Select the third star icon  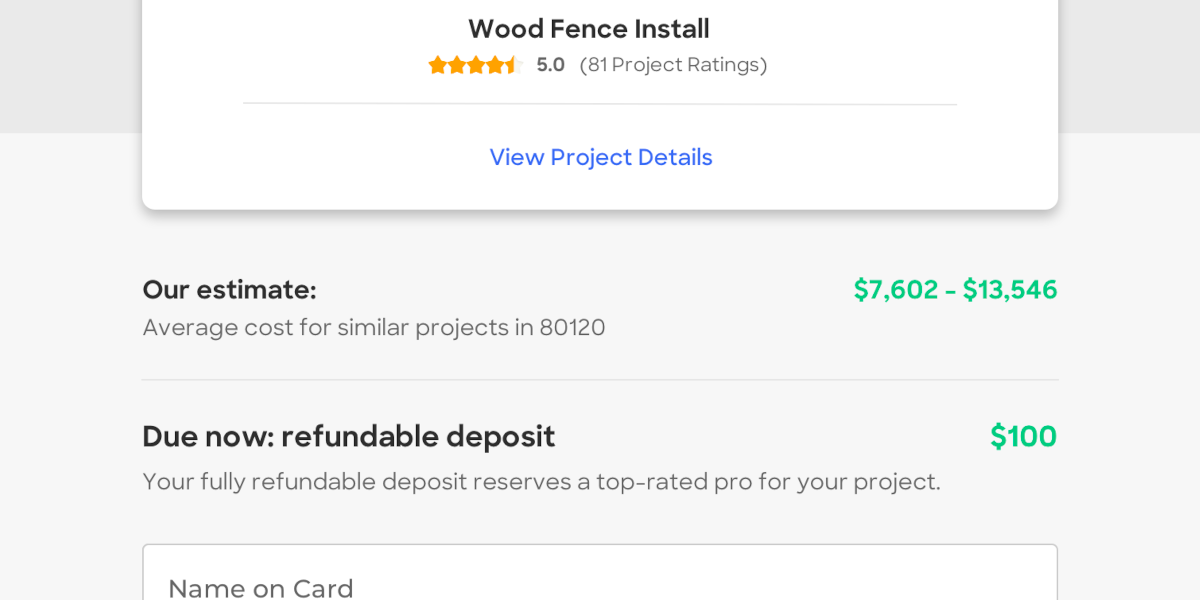tap(475, 64)
